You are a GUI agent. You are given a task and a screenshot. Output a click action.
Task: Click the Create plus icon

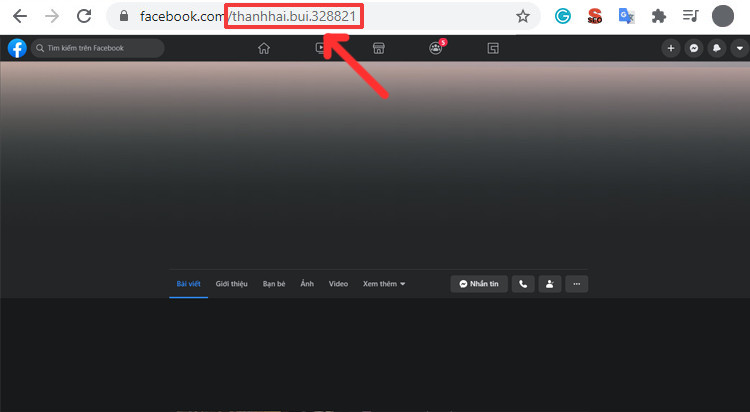671,48
